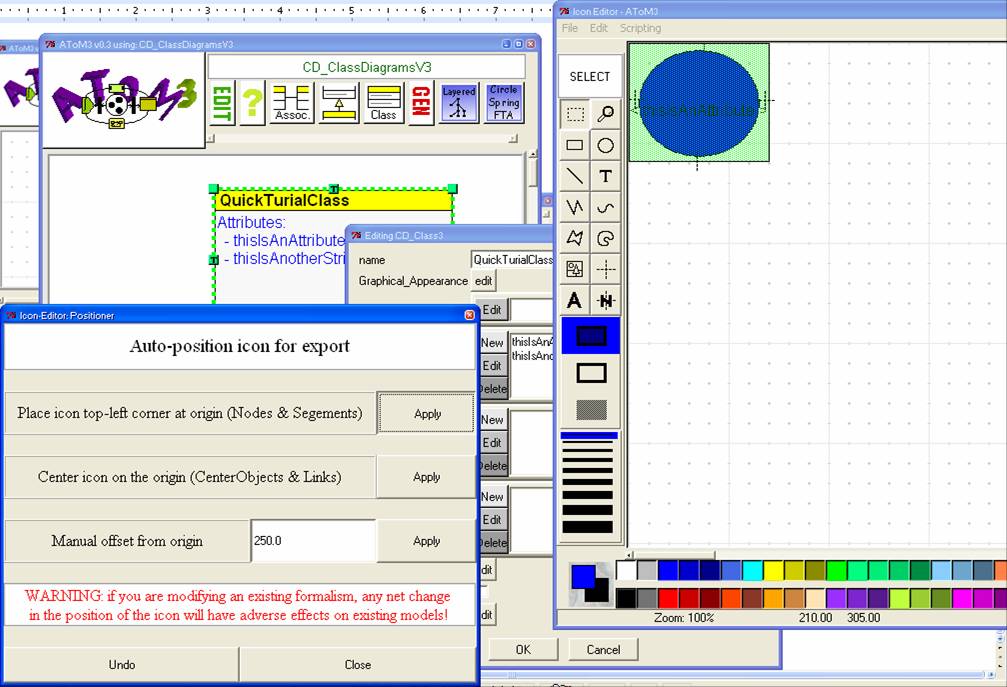This screenshot has width=1007, height=687.
Task: Apply top-left corner at origin placement
Action: [x=427, y=413]
